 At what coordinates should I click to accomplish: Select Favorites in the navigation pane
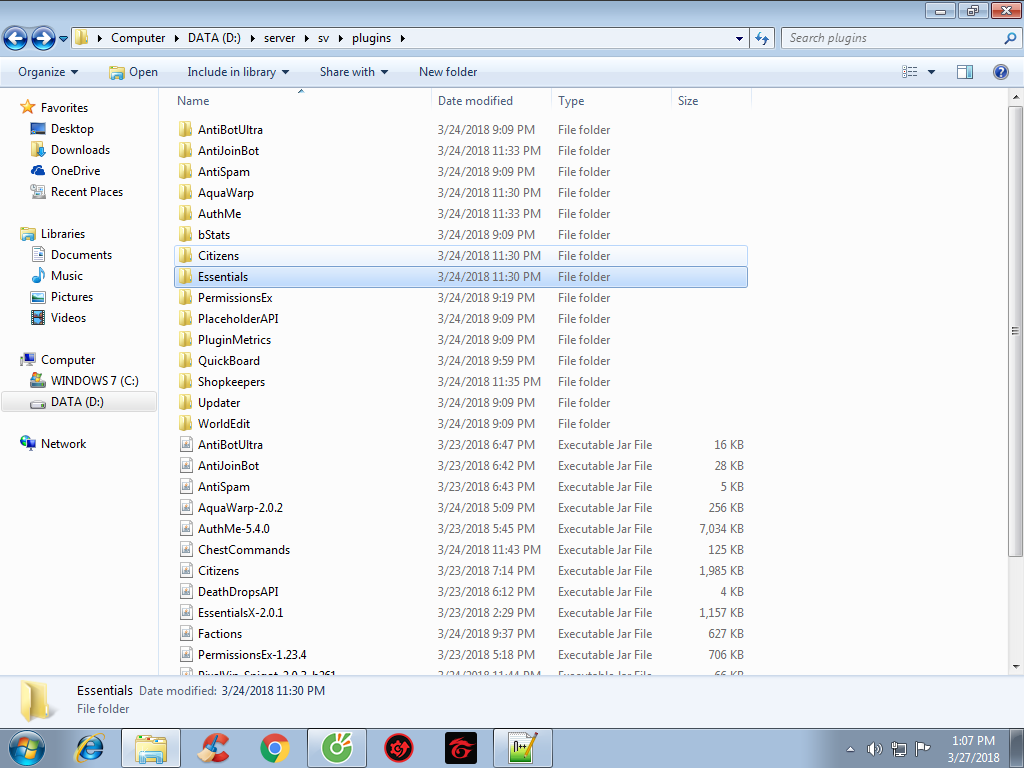click(64, 108)
